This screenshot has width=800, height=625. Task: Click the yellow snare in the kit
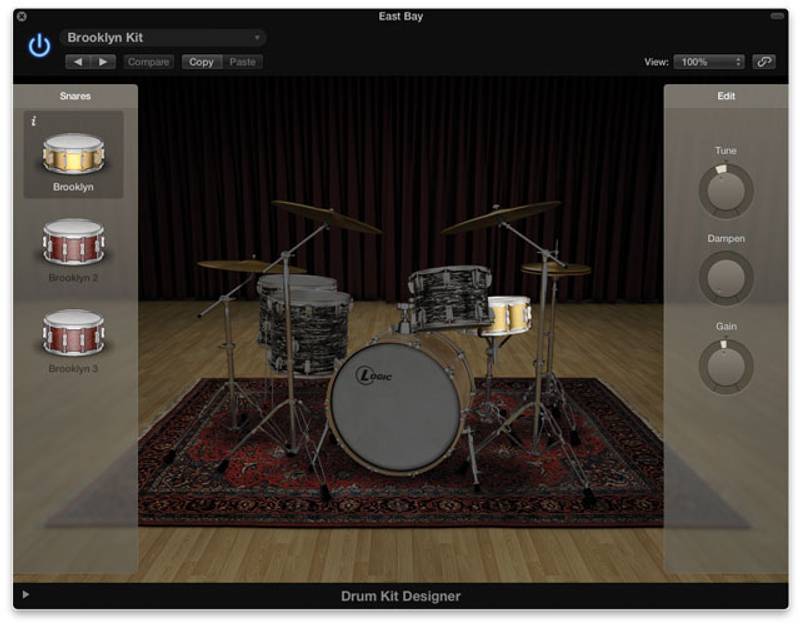click(x=506, y=315)
